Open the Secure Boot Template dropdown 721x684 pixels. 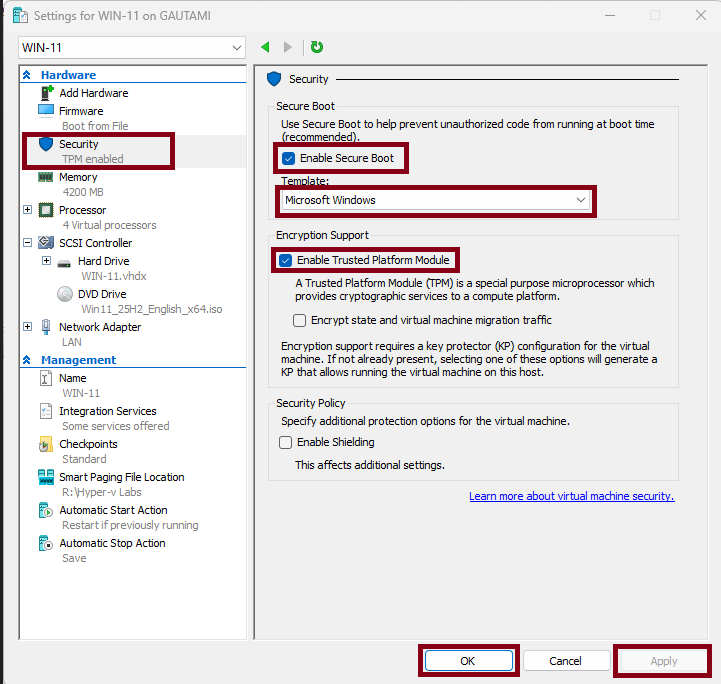pos(434,200)
